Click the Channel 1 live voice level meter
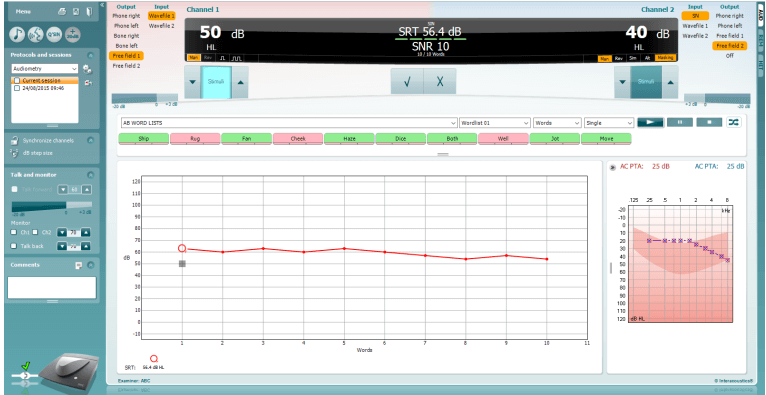Image resolution: width=766 pixels, height=395 pixels. pos(145,98)
